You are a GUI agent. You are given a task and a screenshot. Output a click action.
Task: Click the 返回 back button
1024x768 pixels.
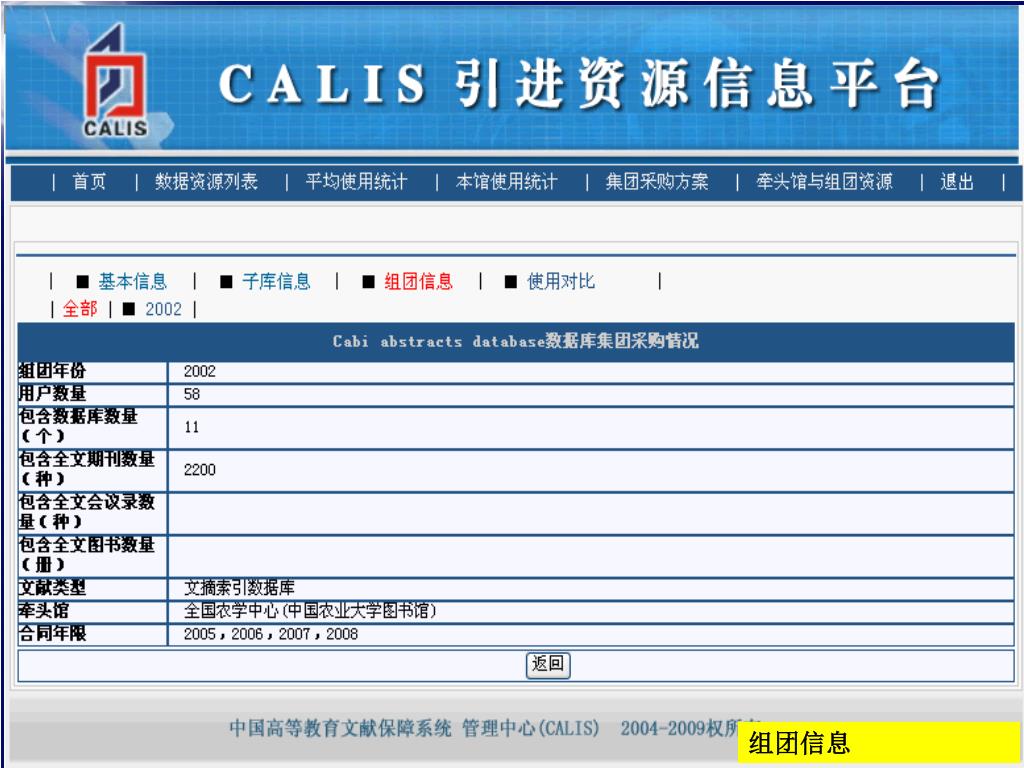coord(548,665)
